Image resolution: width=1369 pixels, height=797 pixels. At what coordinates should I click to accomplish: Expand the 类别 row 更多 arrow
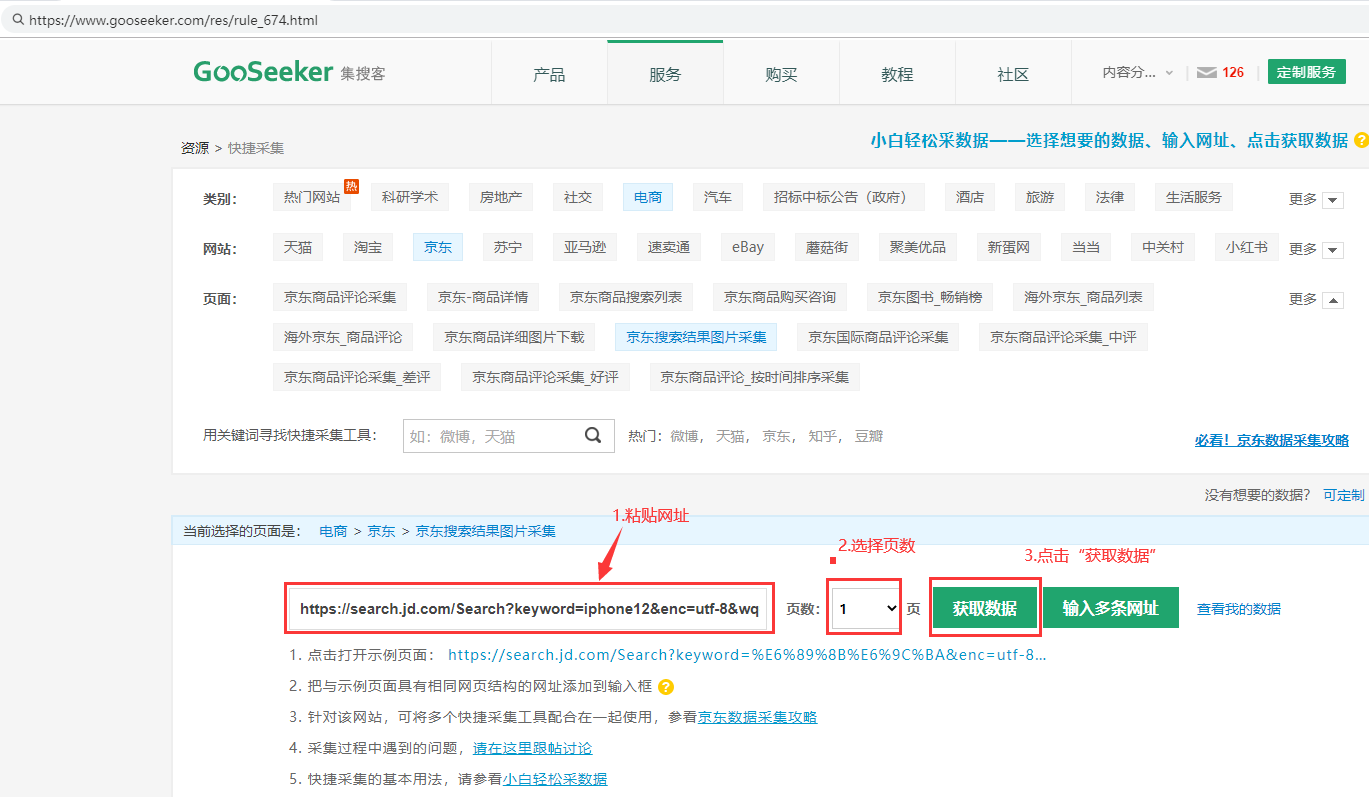[1332, 200]
